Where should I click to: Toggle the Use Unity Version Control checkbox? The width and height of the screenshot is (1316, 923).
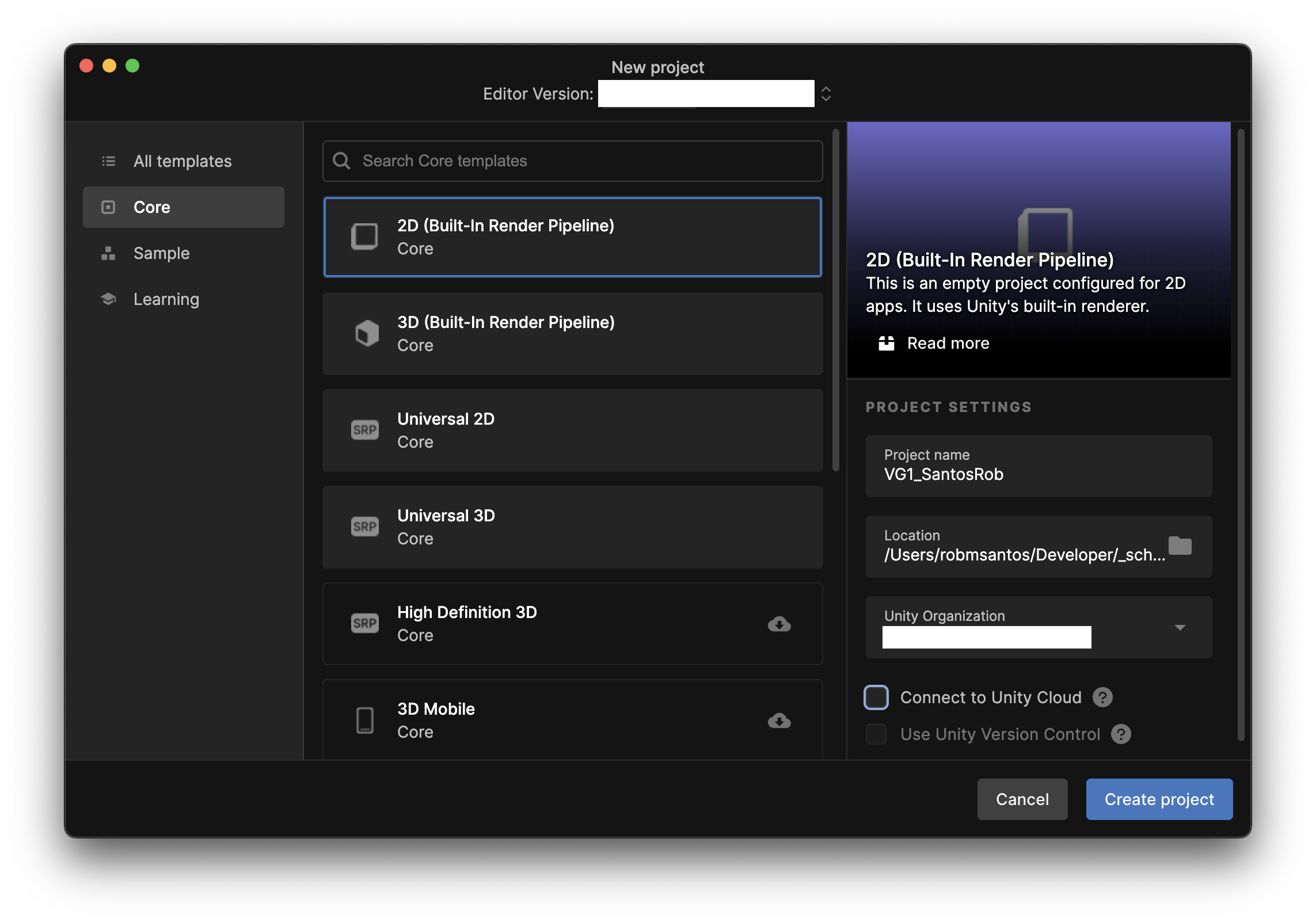pyautogui.click(x=876, y=734)
